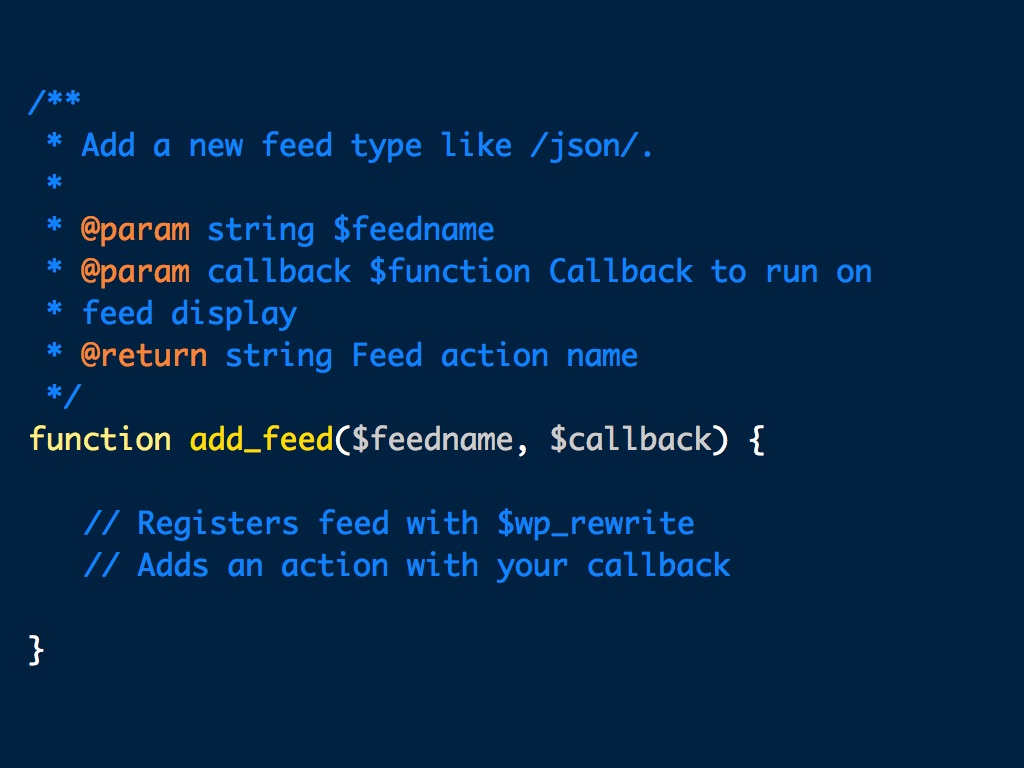Click $feedname in the docblock @param line

[x=414, y=230]
